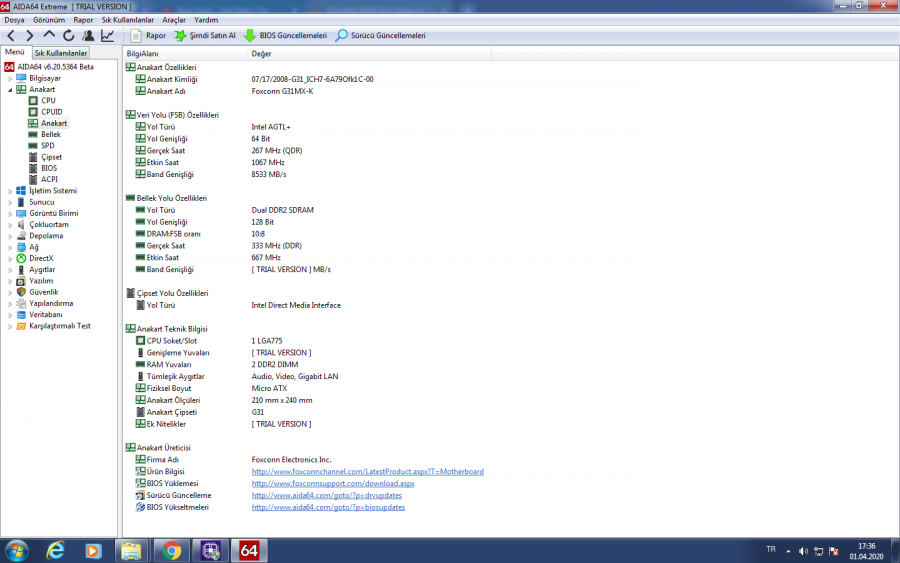900x563 pixels.
Task: Select the Bellek item in the tree
Action: (x=51, y=134)
